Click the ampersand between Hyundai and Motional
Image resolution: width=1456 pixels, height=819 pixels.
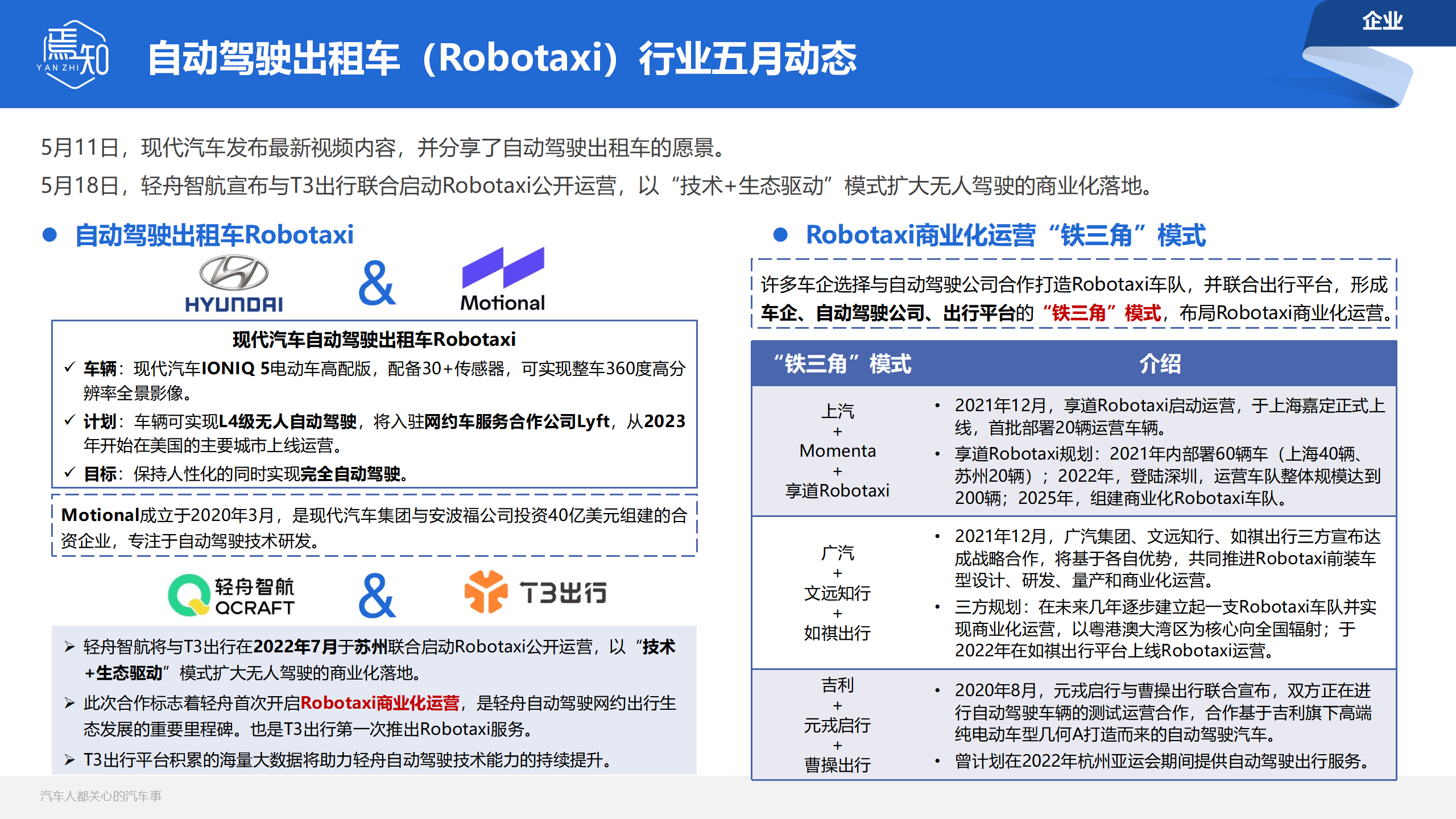(x=377, y=283)
